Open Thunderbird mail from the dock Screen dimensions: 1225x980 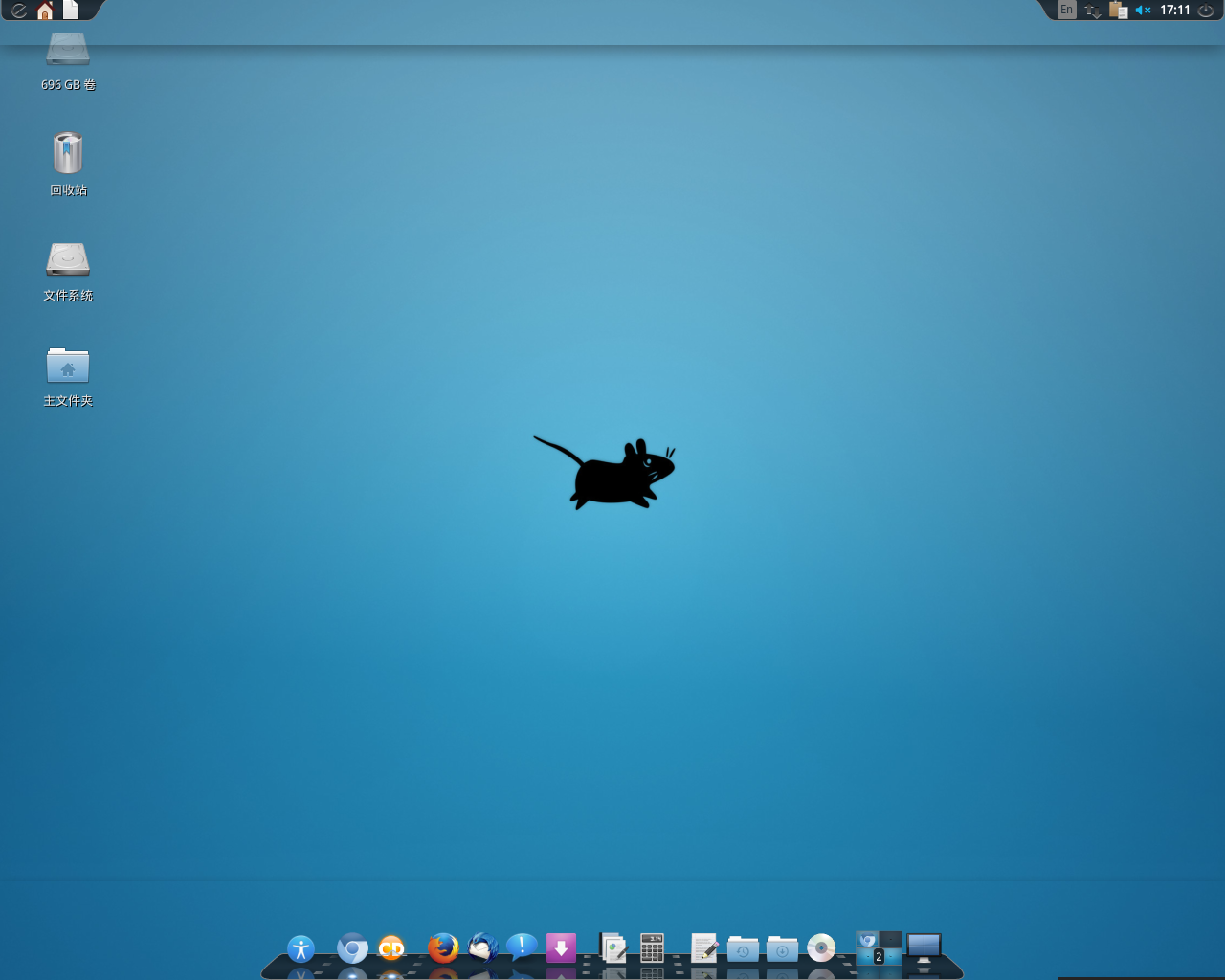tap(483, 948)
